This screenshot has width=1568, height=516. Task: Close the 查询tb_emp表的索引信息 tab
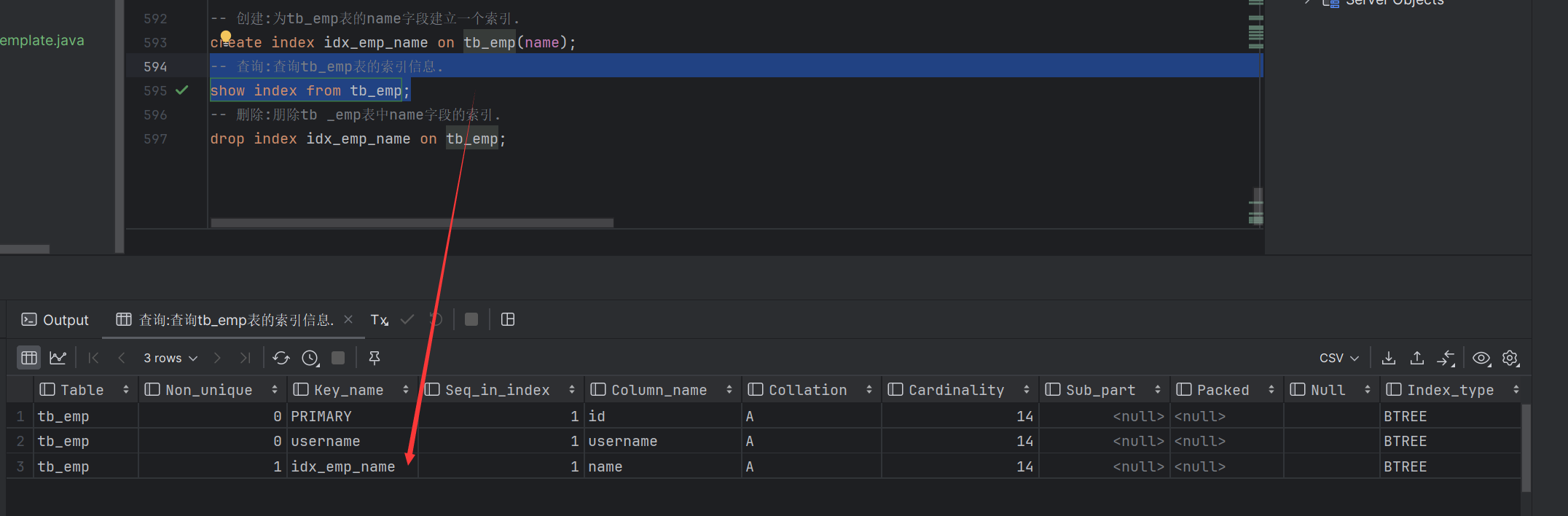[348, 319]
